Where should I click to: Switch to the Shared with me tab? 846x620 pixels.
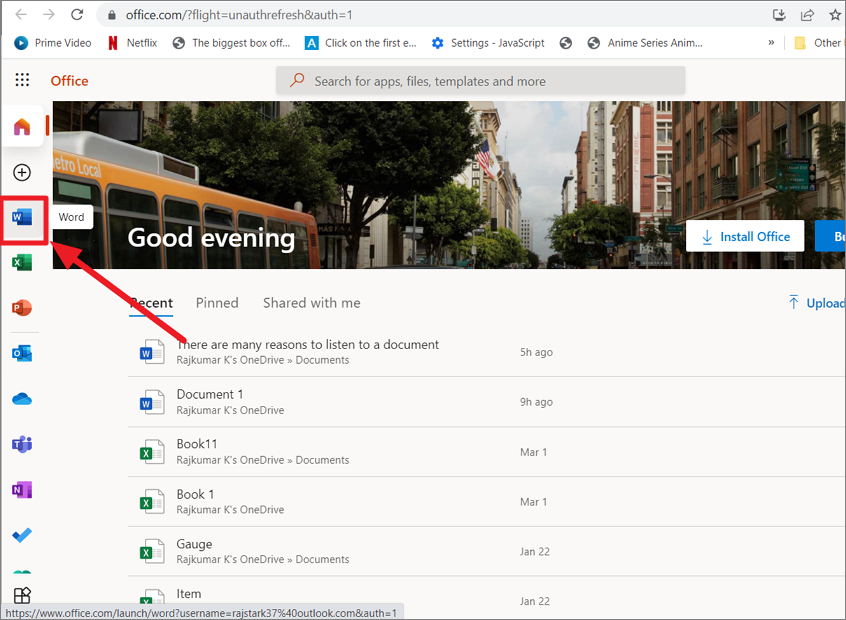[x=311, y=303]
